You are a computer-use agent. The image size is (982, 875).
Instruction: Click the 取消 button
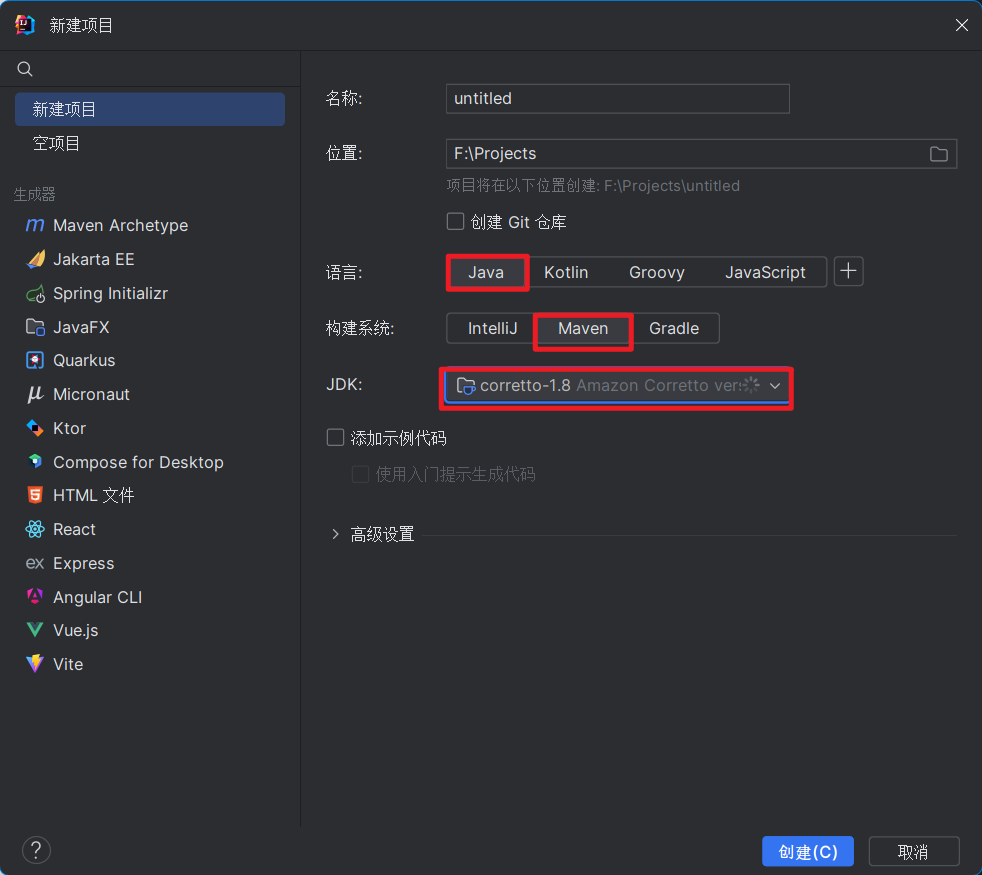pyautogui.click(x=914, y=851)
